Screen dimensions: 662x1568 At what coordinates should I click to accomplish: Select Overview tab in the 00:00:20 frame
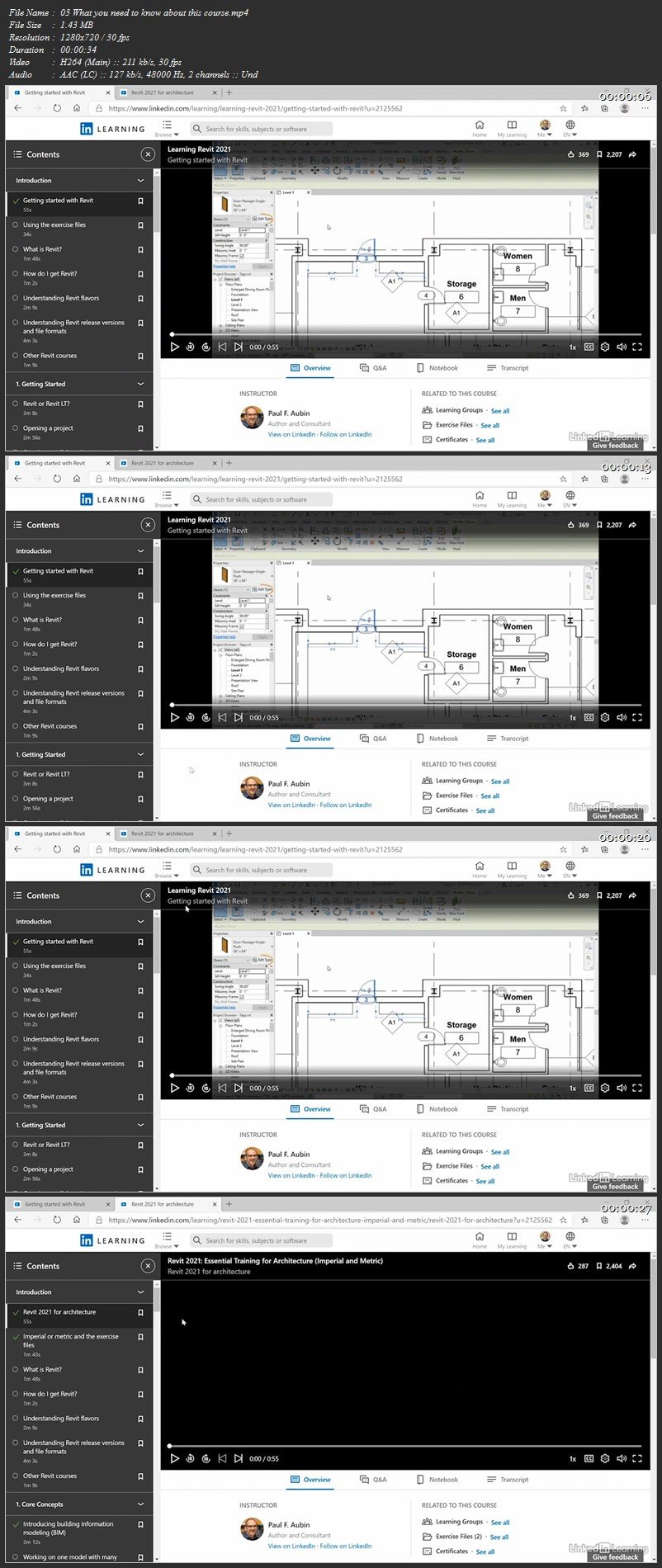pyautogui.click(x=311, y=1109)
